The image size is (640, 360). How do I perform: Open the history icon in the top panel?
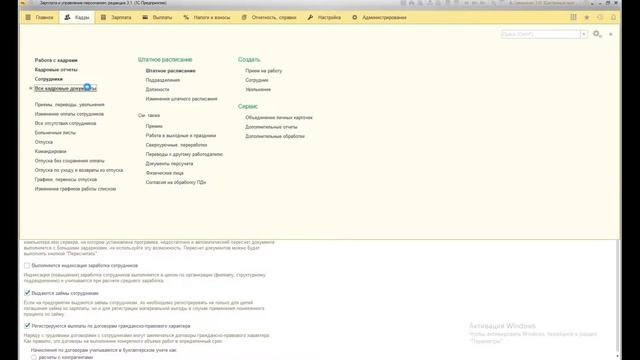pyautogui.click(x=600, y=18)
